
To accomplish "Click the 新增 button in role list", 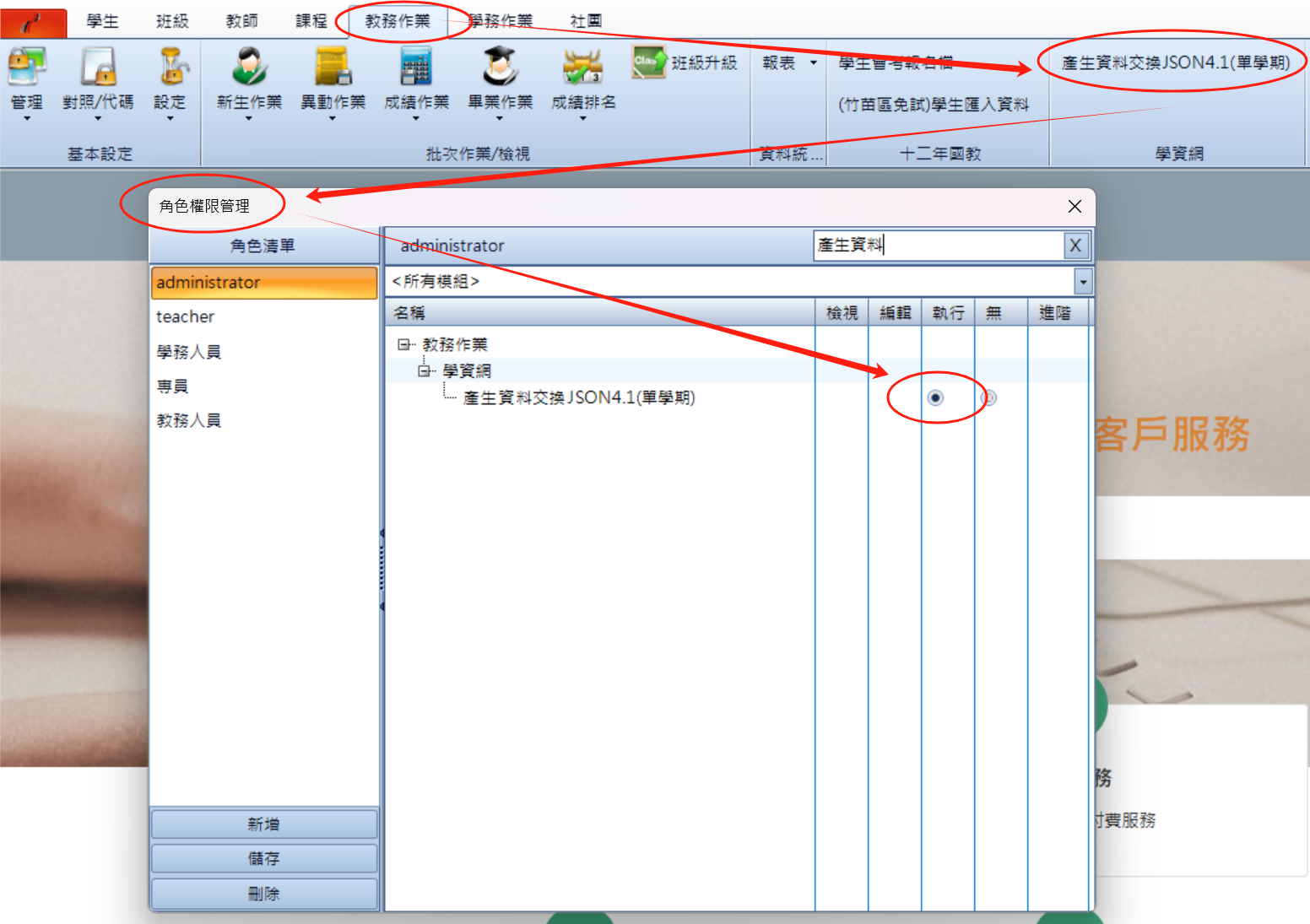I will pyautogui.click(x=263, y=824).
